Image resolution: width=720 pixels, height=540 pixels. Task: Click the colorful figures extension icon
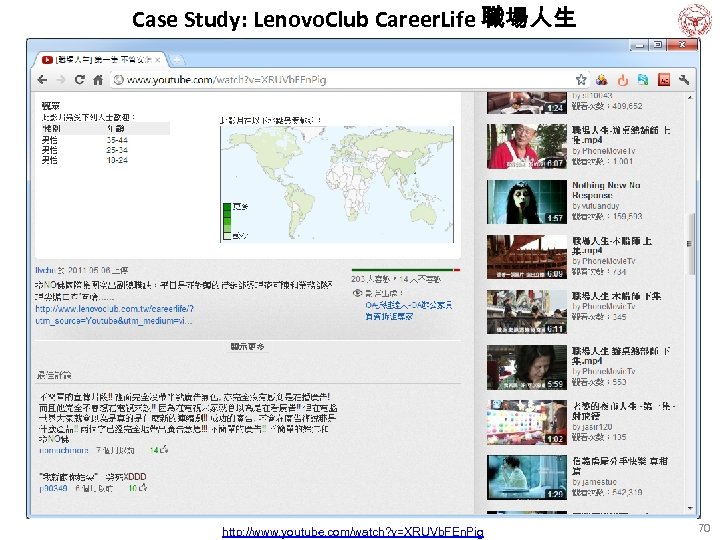coord(602,80)
